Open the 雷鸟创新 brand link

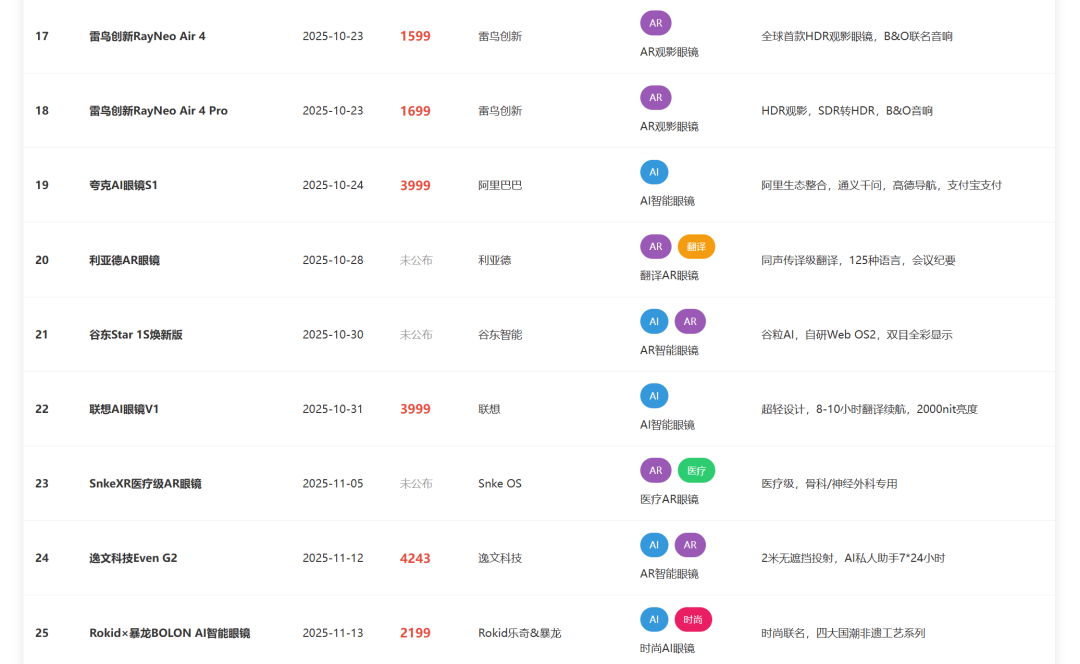[499, 35]
